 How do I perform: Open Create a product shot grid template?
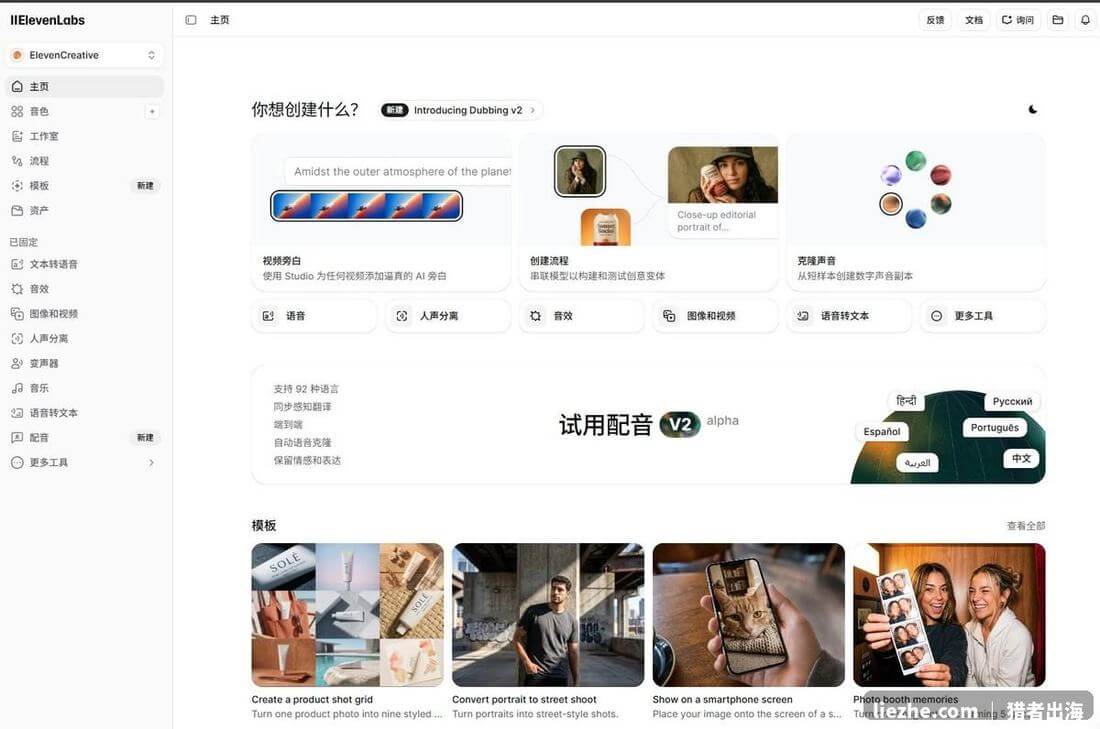point(347,631)
